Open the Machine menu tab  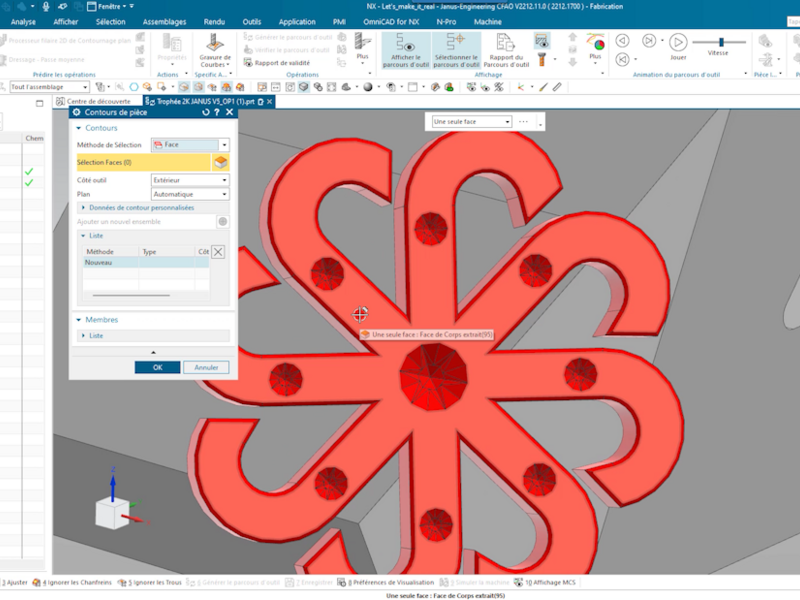pos(487,22)
